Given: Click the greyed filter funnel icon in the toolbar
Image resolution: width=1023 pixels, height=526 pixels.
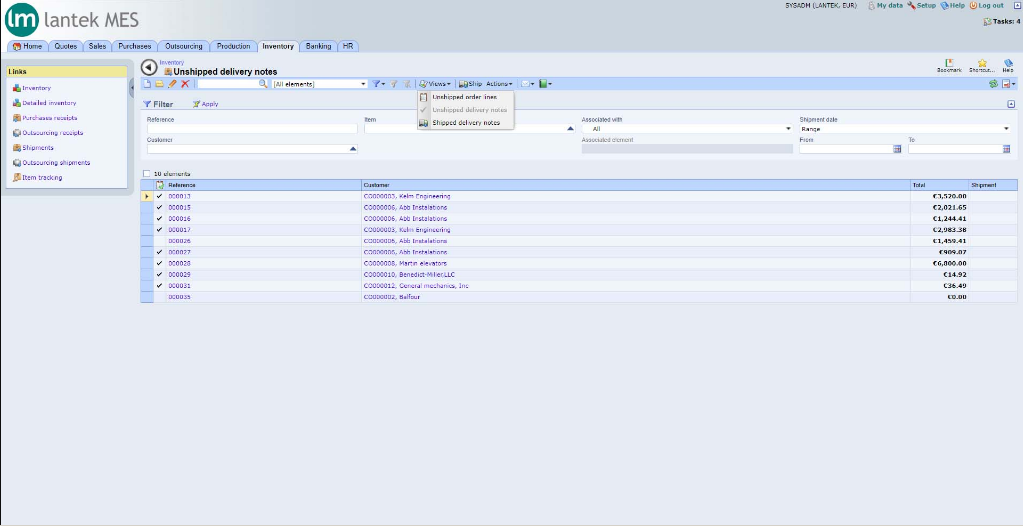Looking at the screenshot, I should (x=394, y=84).
